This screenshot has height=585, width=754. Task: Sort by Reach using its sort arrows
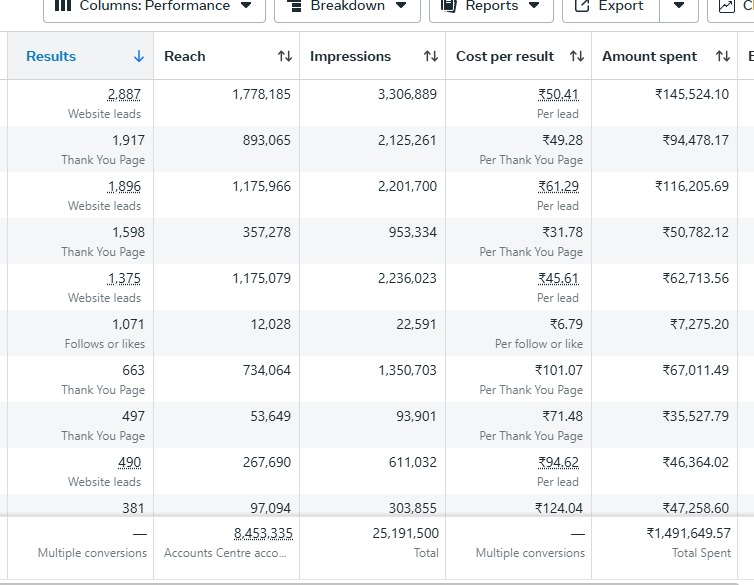point(285,56)
